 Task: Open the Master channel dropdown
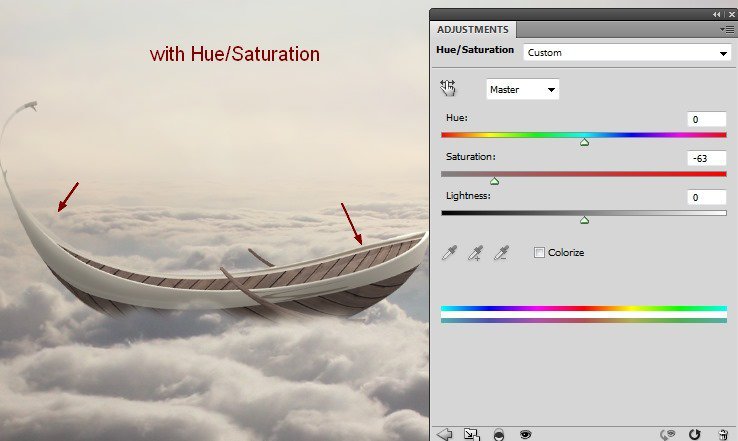tap(522, 90)
